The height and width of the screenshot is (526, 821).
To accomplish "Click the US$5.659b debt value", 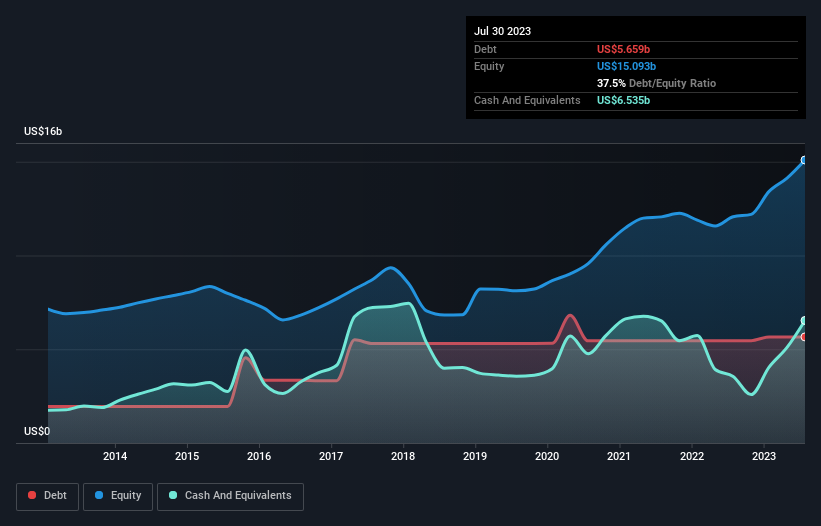I will pyautogui.click(x=623, y=49).
